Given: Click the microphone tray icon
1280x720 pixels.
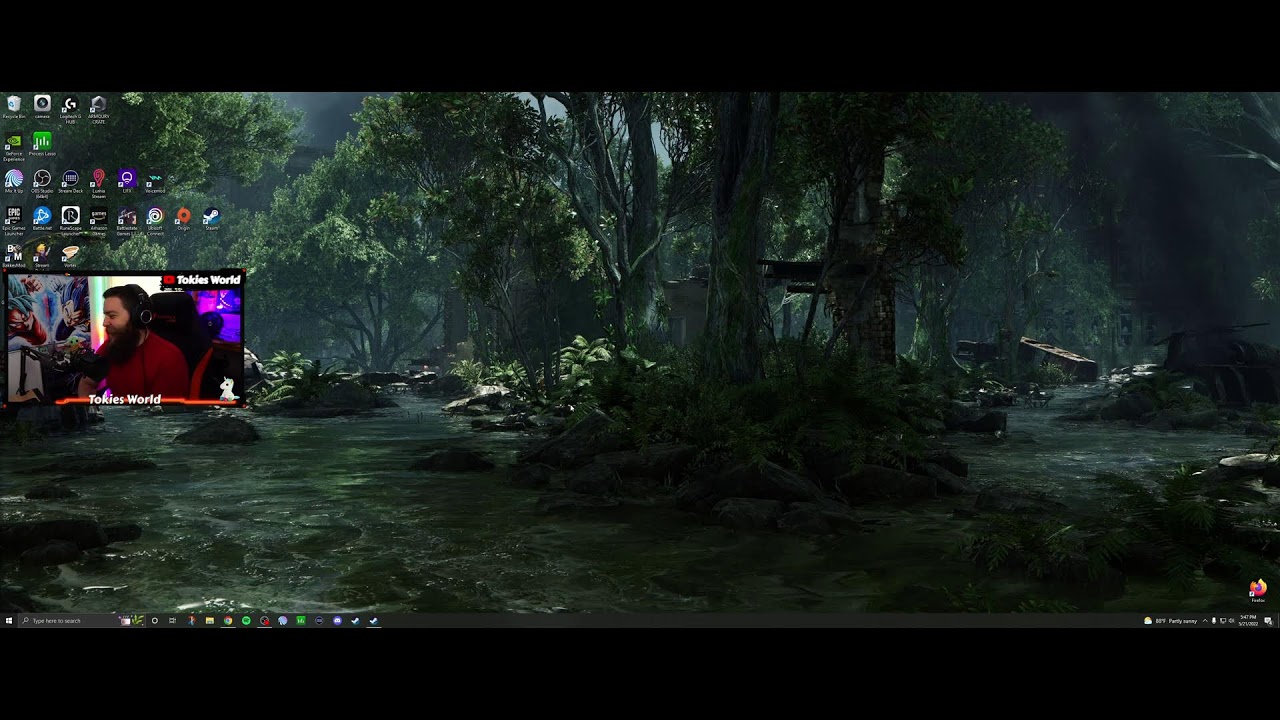Looking at the screenshot, I should (1214, 621).
